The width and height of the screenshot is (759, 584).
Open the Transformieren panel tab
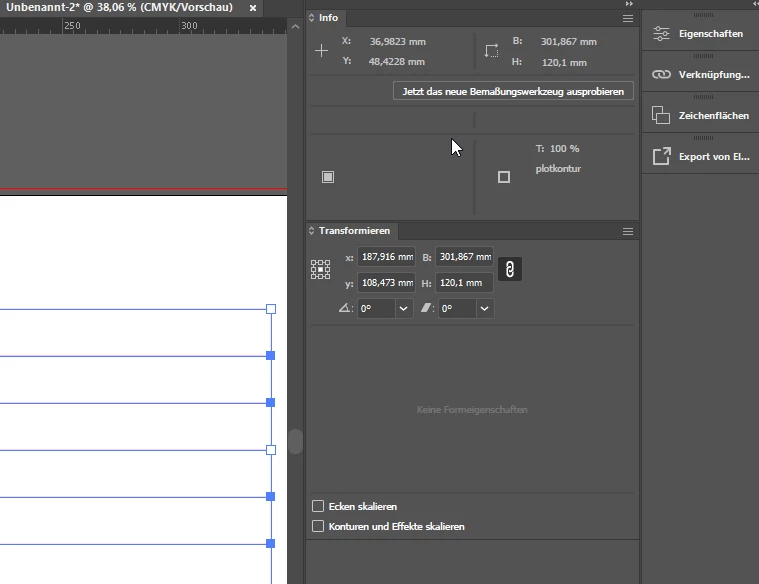(x=354, y=231)
